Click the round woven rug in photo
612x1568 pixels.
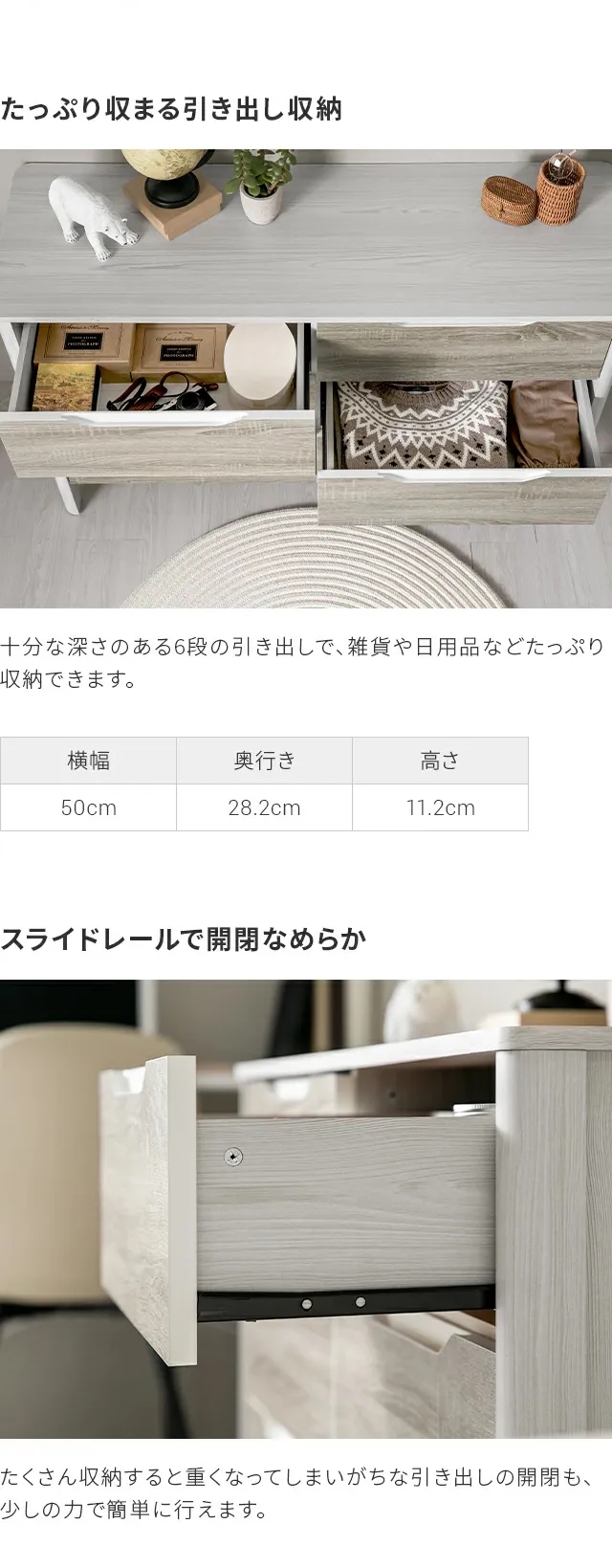(314, 559)
